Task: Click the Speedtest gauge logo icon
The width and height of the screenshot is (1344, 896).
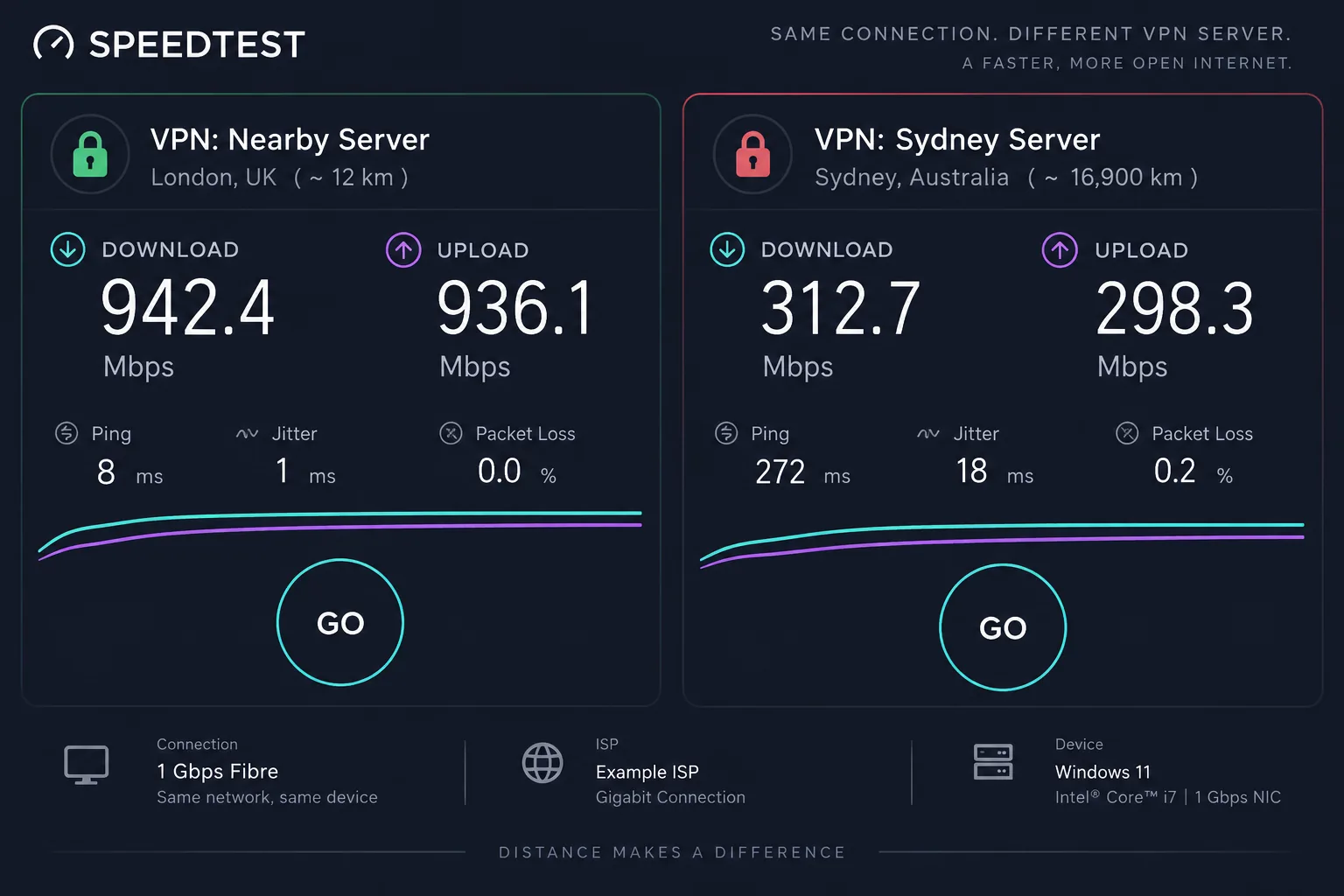Action: tap(53, 44)
